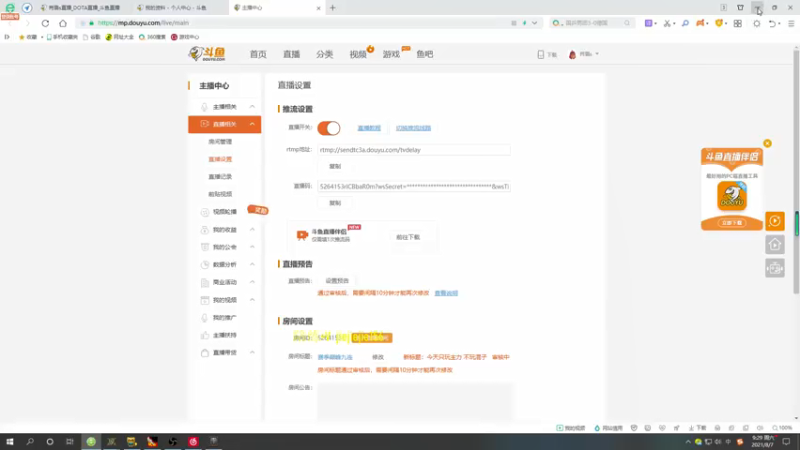This screenshot has height=450, width=800.
Task: Click the orange play floating side icon
Action: [774, 221]
